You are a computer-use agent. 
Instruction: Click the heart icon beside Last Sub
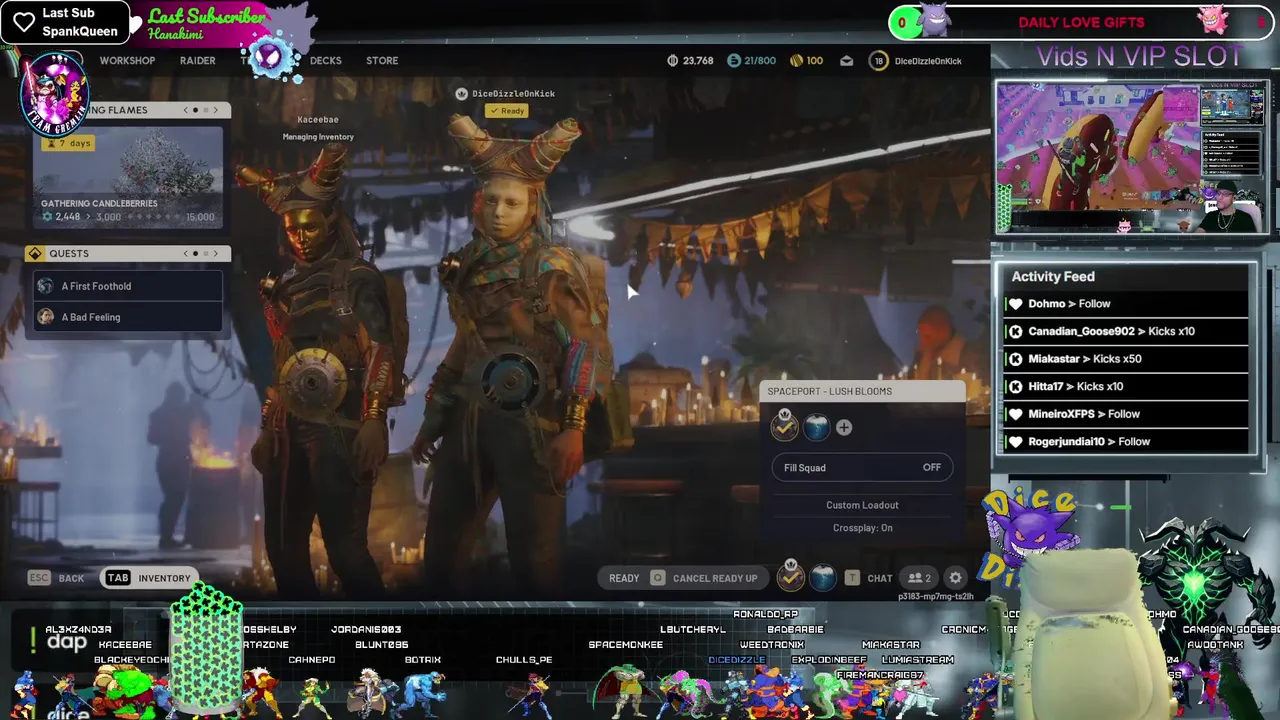click(23, 21)
